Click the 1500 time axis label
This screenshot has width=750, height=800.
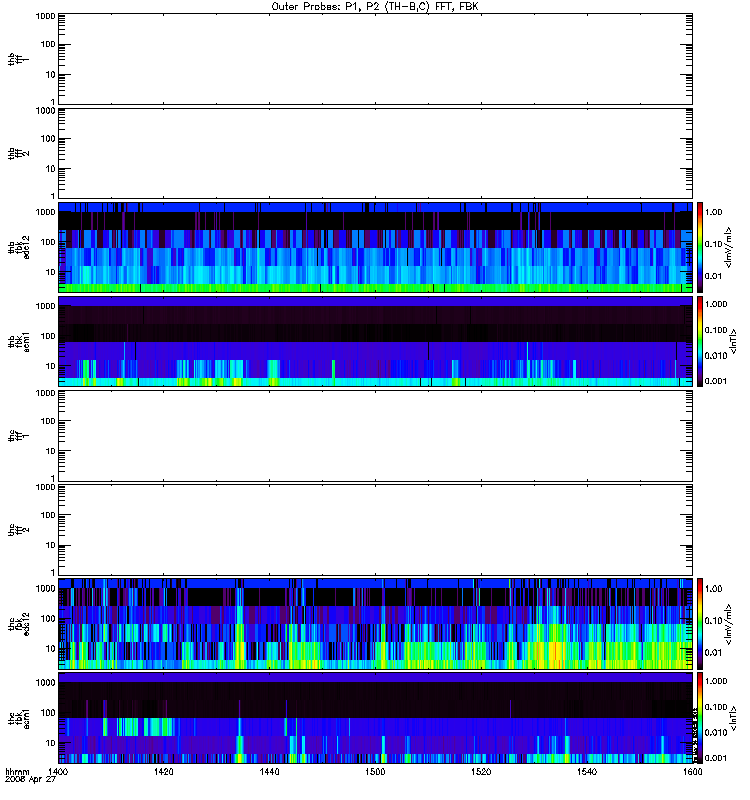click(x=375, y=771)
